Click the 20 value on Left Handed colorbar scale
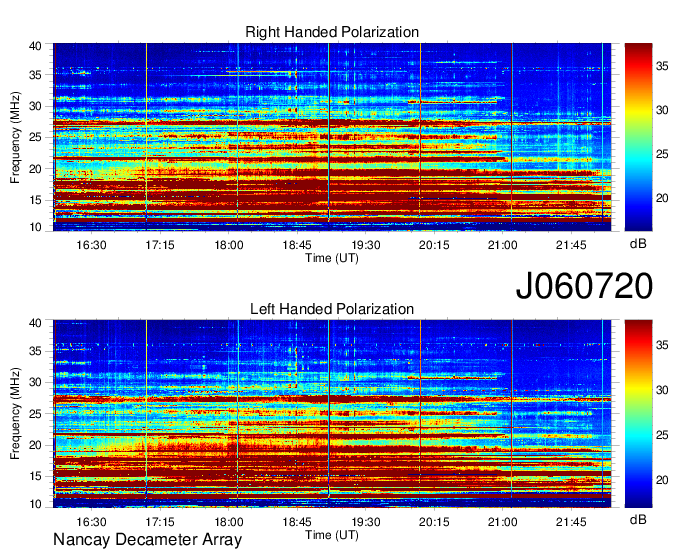Screen dimensions: 680x552 click(x=662, y=480)
